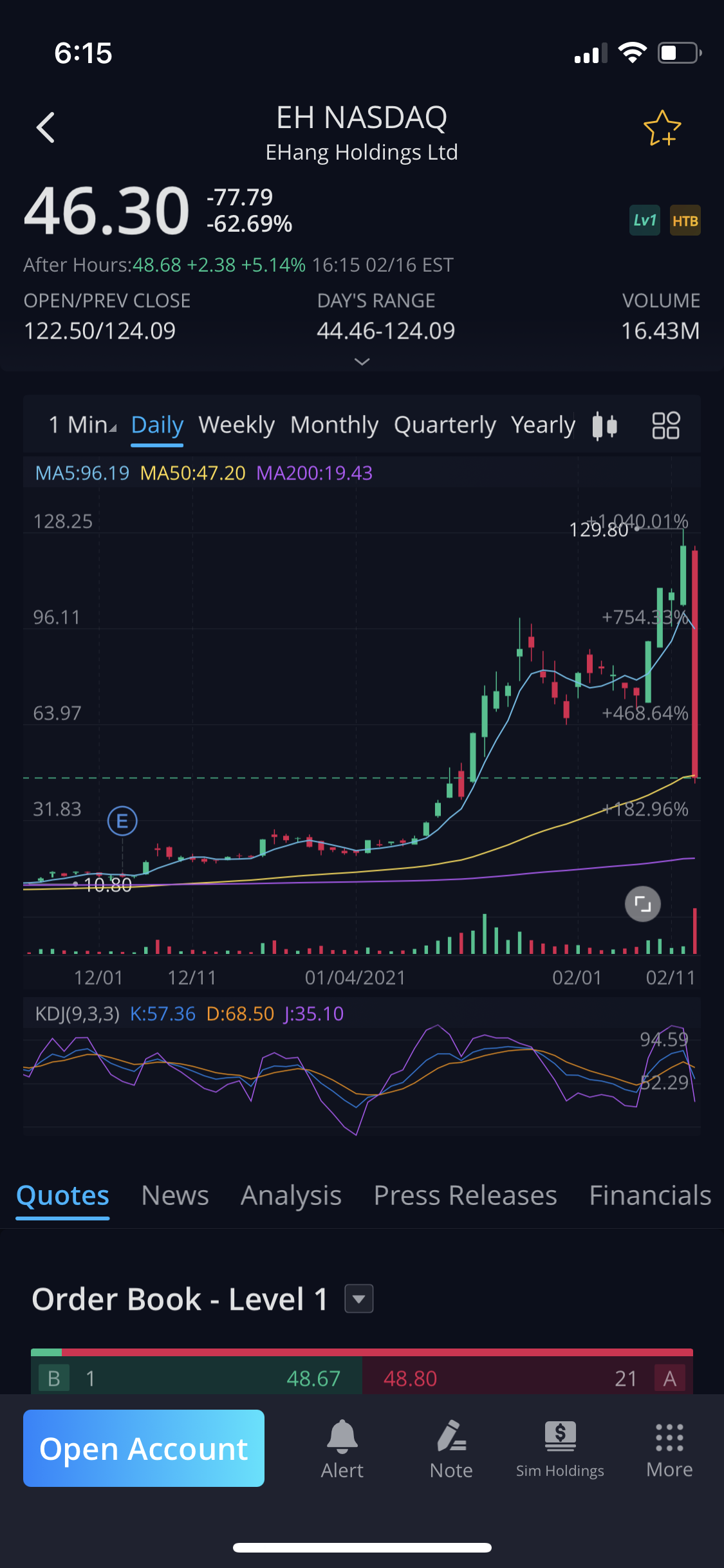Image resolution: width=724 pixels, height=1568 pixels.
Task: Tap the earnings E marker on chart
Action: (122, 821)
